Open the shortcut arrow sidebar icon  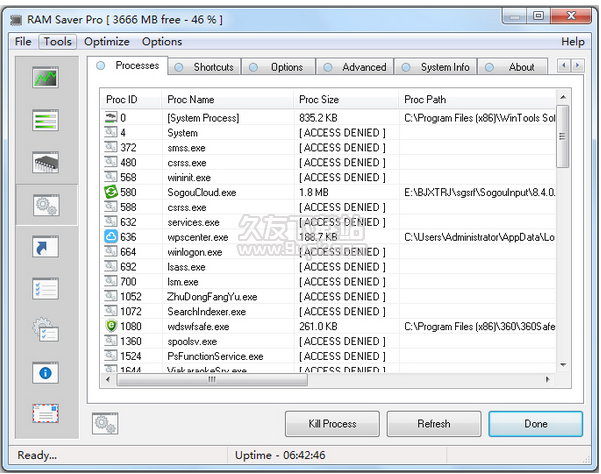46,247
